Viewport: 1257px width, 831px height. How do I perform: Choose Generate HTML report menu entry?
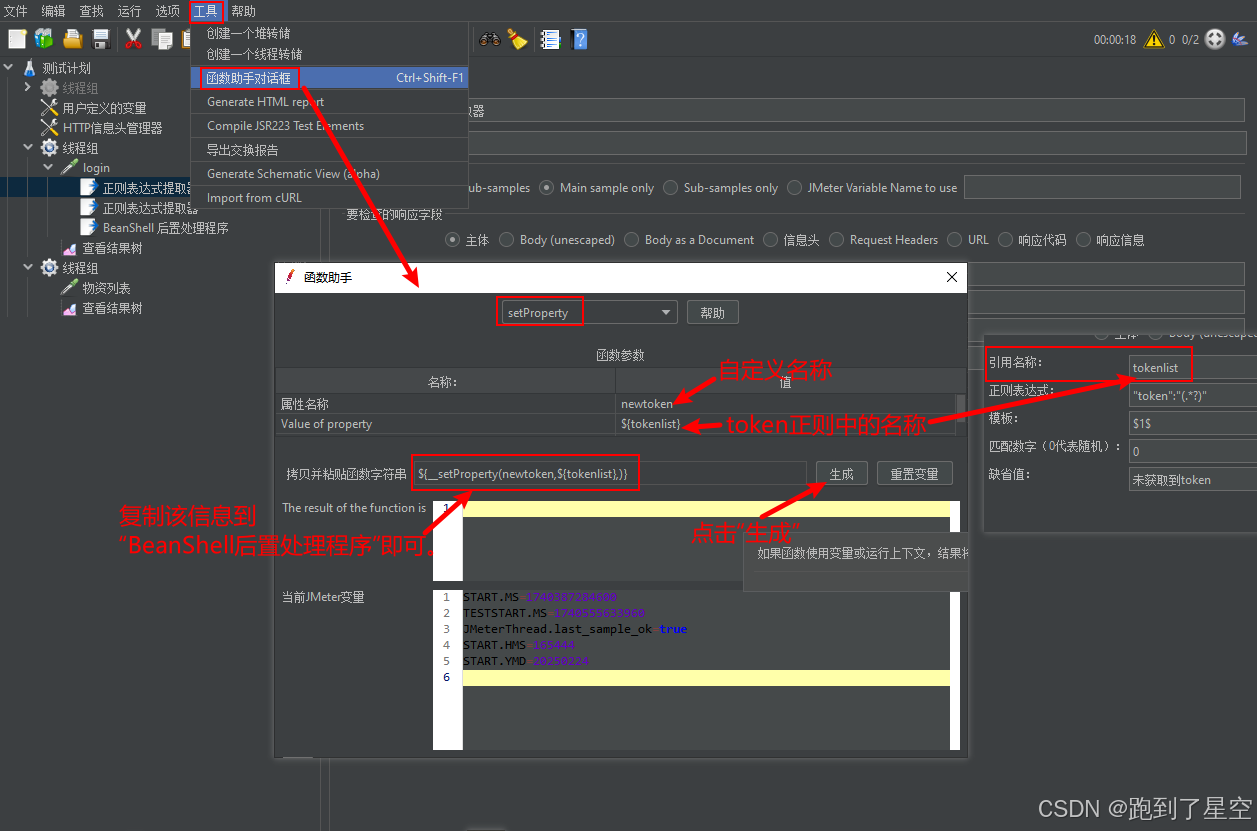pyautogui.click(x=329, y=102)
